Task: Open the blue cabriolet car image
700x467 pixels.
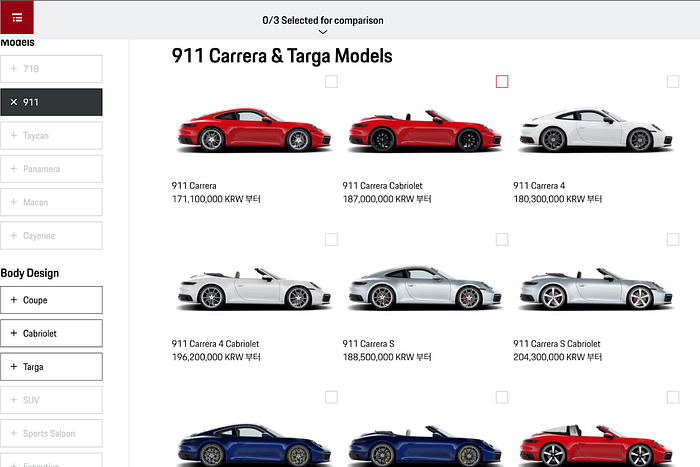Action: [425, 445]
